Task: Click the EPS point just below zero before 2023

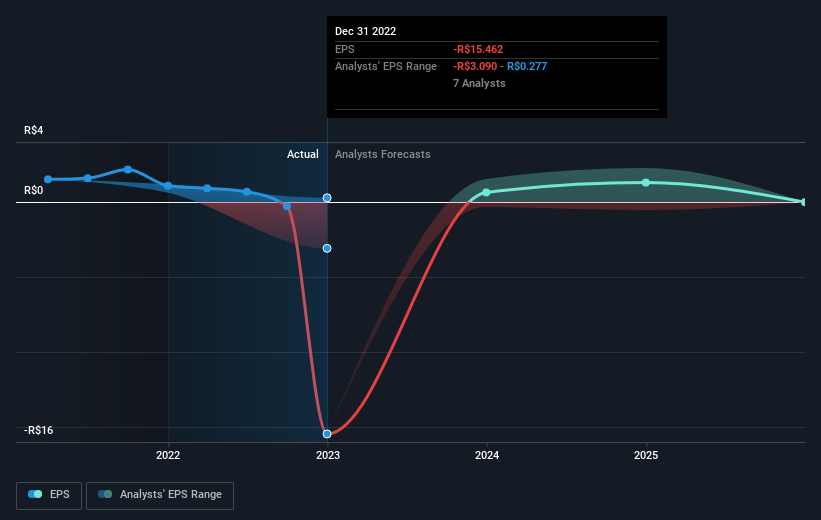Action: (x=287, y=206)
